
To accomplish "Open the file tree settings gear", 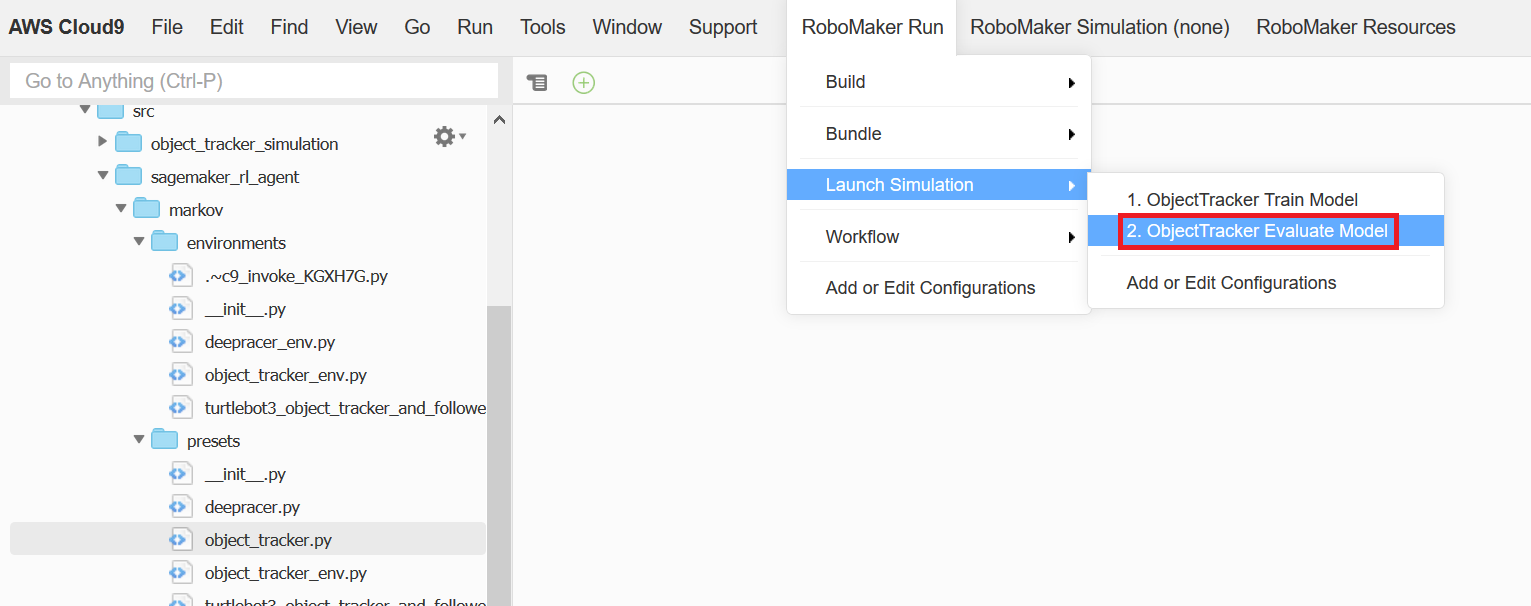I will click(x=449, y=136).
